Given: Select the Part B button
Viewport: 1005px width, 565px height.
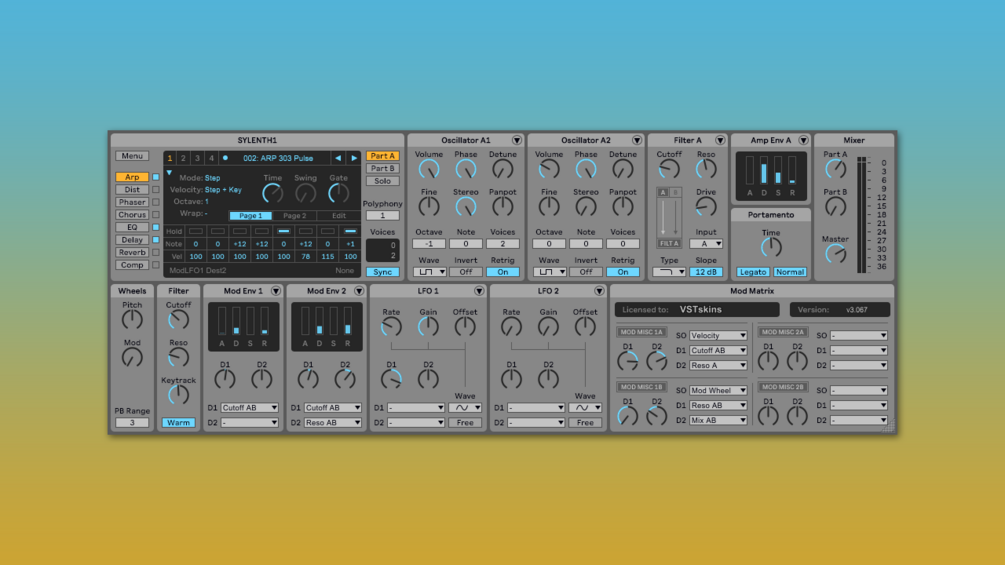Looking at the screenshot, I should [x=383, y=168].
